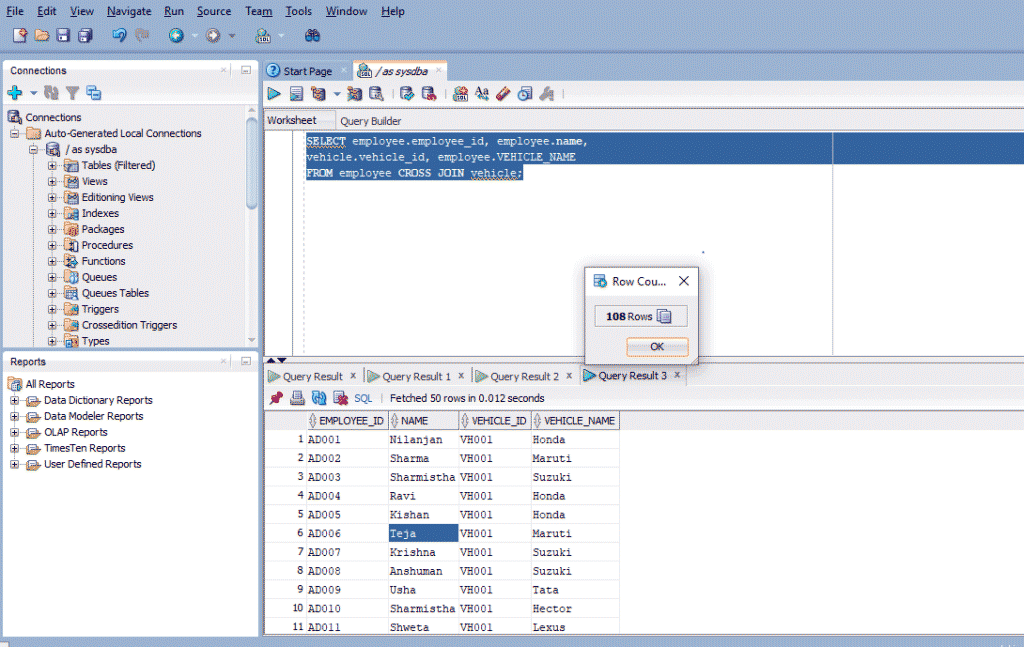This screenshot has height=647, width=1024.
Task: Run the statement with green play icon
Action: 274,94
